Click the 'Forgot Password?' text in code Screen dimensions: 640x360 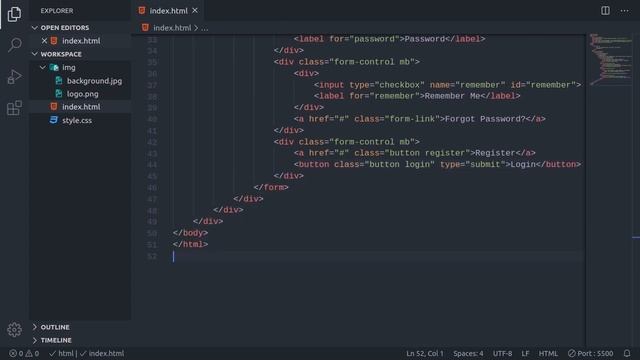485,119
